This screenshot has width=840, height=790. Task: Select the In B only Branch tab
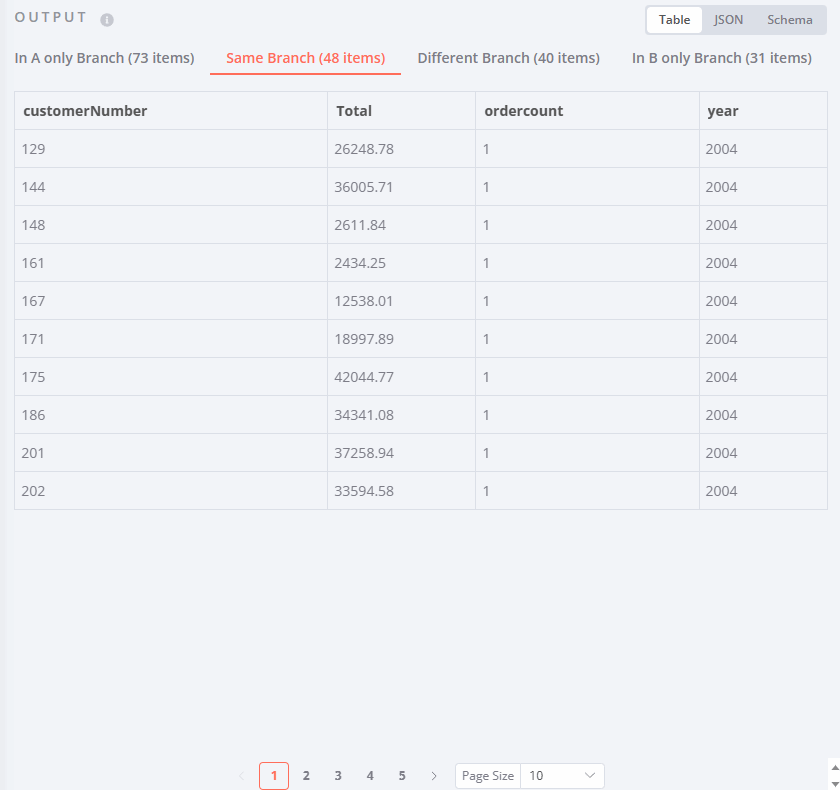click(721, 58)
